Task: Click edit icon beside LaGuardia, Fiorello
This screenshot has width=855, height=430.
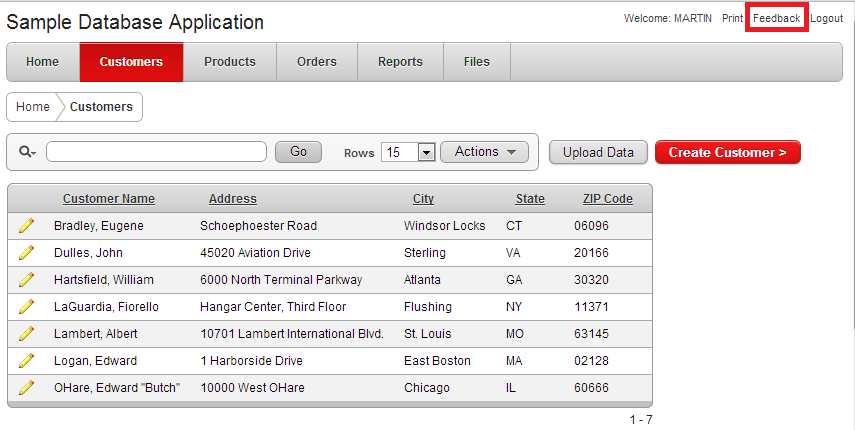Action: (x=26, y=307)
